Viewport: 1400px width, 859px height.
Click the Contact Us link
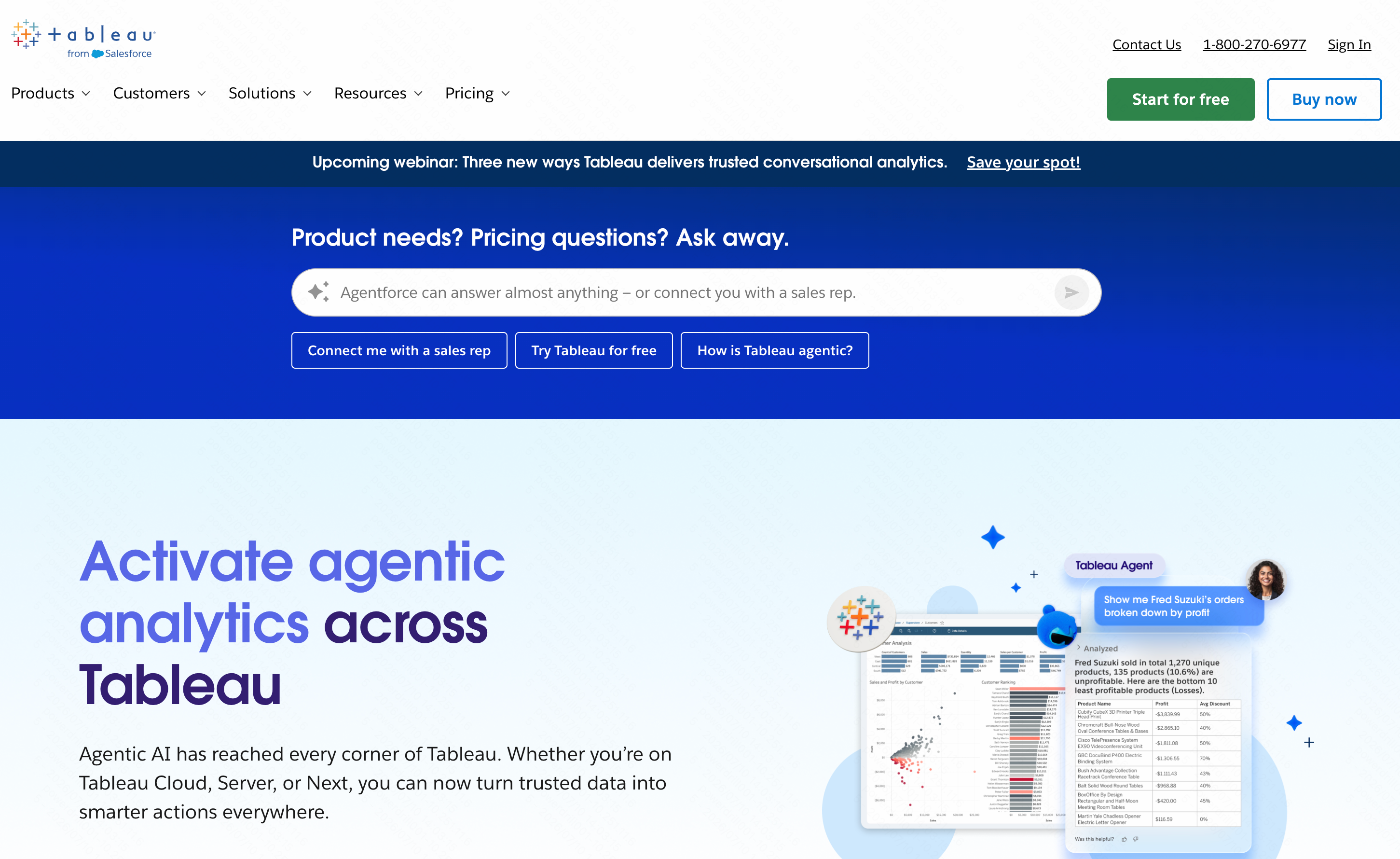pos(1147,44)
